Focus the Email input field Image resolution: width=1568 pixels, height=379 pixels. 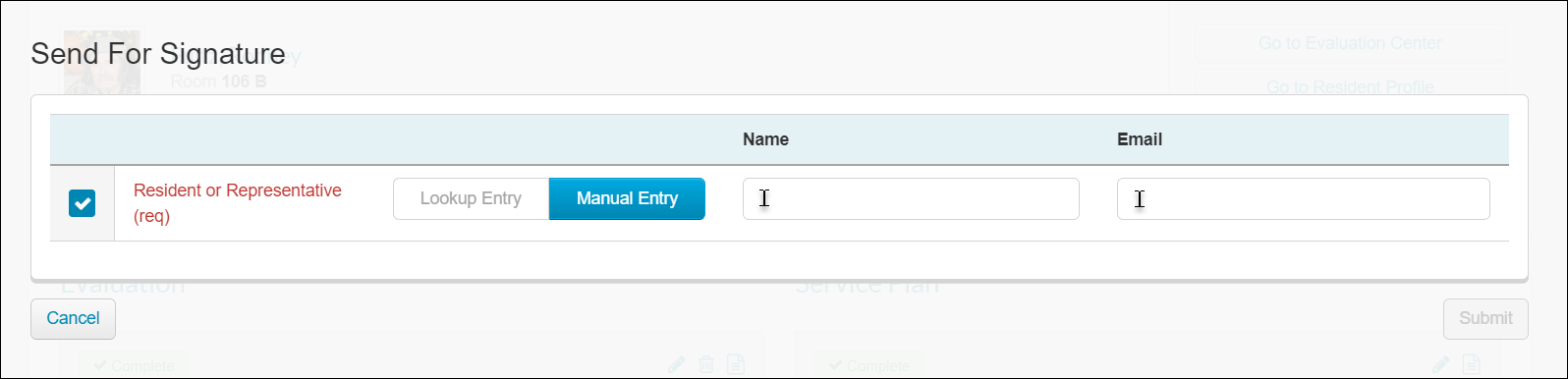(1303, 198)
